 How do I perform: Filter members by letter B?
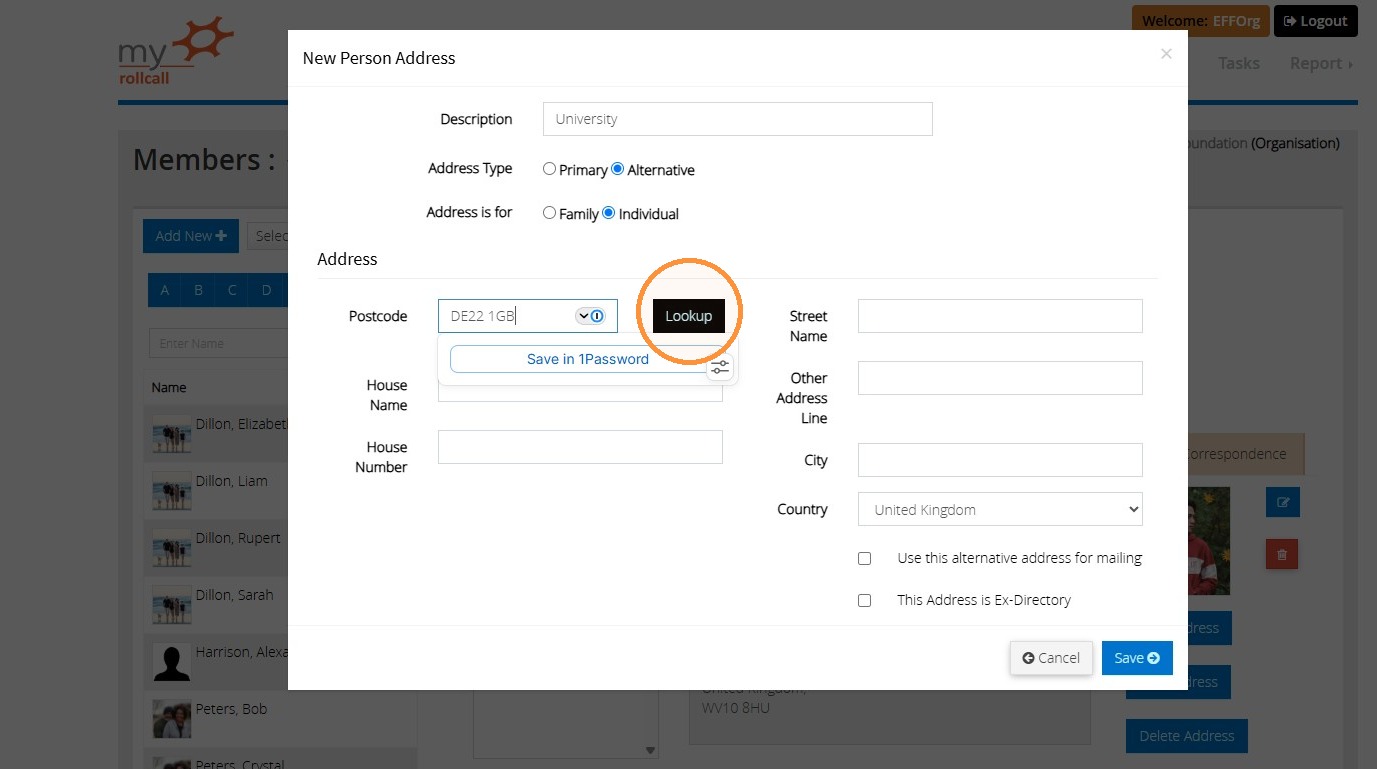point(199,290)
